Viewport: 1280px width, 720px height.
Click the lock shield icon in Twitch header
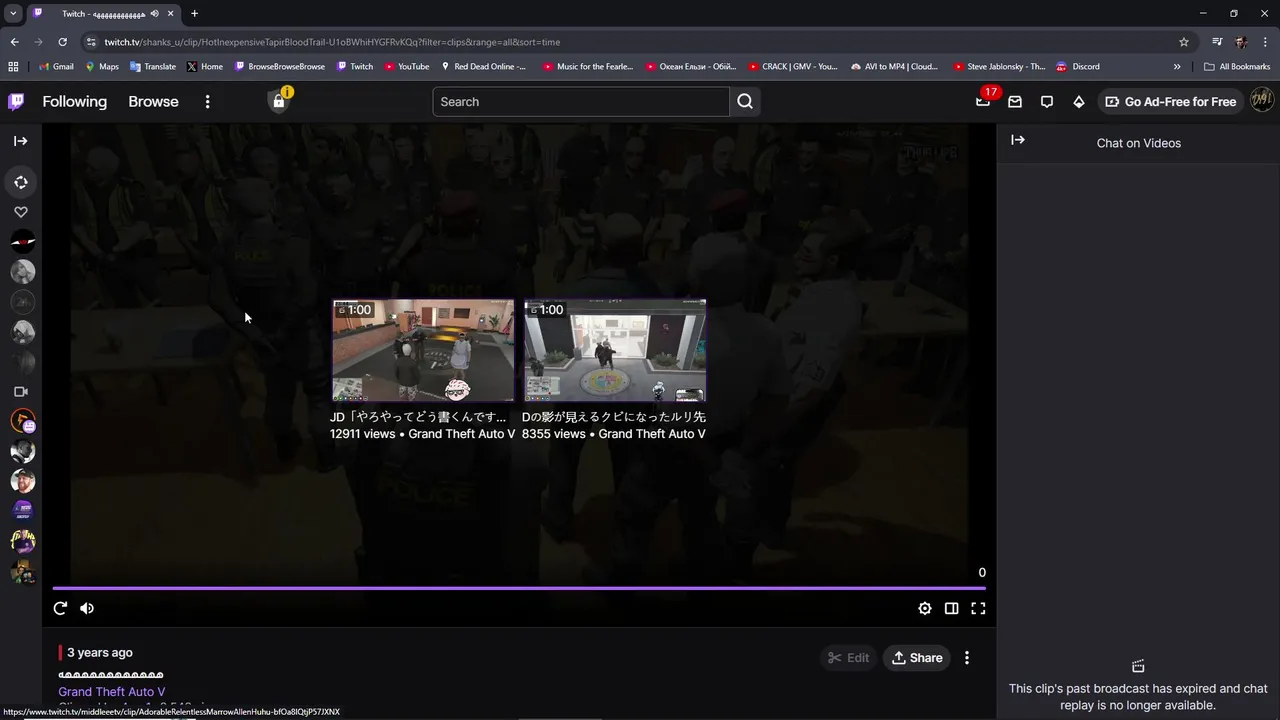[279, 101]
